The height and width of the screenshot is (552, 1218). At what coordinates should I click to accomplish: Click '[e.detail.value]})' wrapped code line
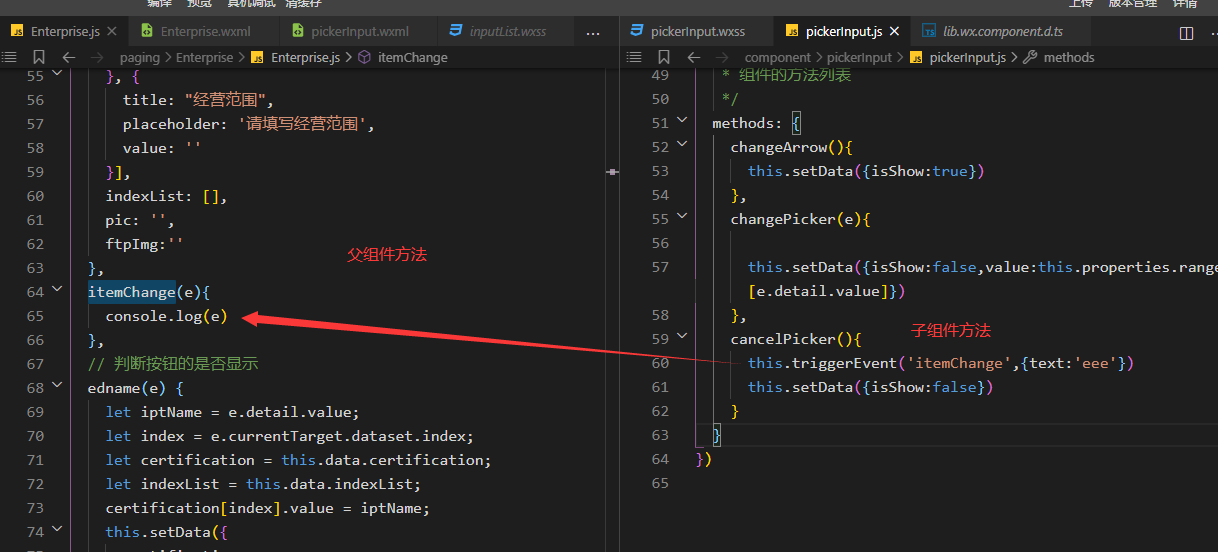pyautogui.click(x=826, y=291)
